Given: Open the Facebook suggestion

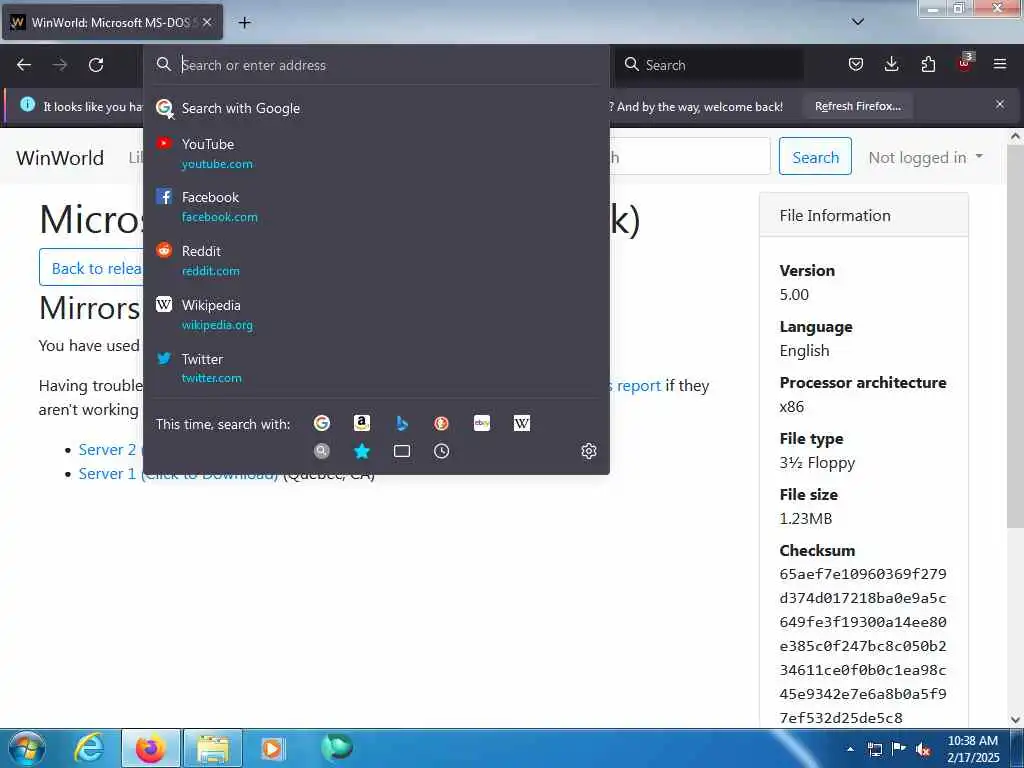Looking at the screenshot, I should tap(376, 206).
